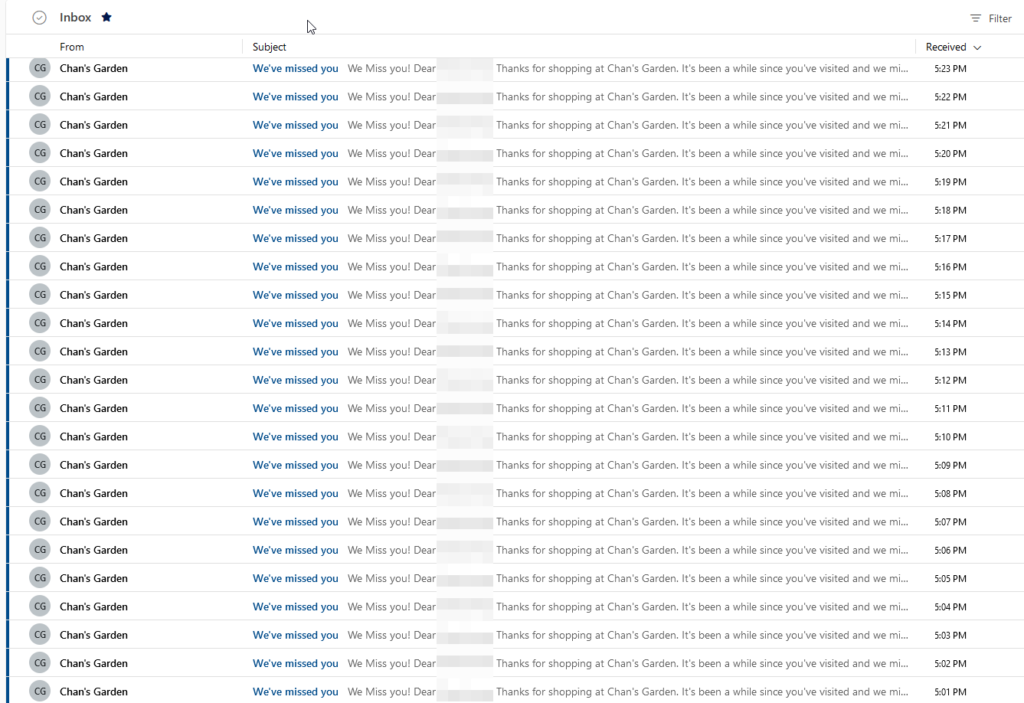
Task: Select the CG avatar of the 5:01 PM email
Action: click(x=40, y=692)
